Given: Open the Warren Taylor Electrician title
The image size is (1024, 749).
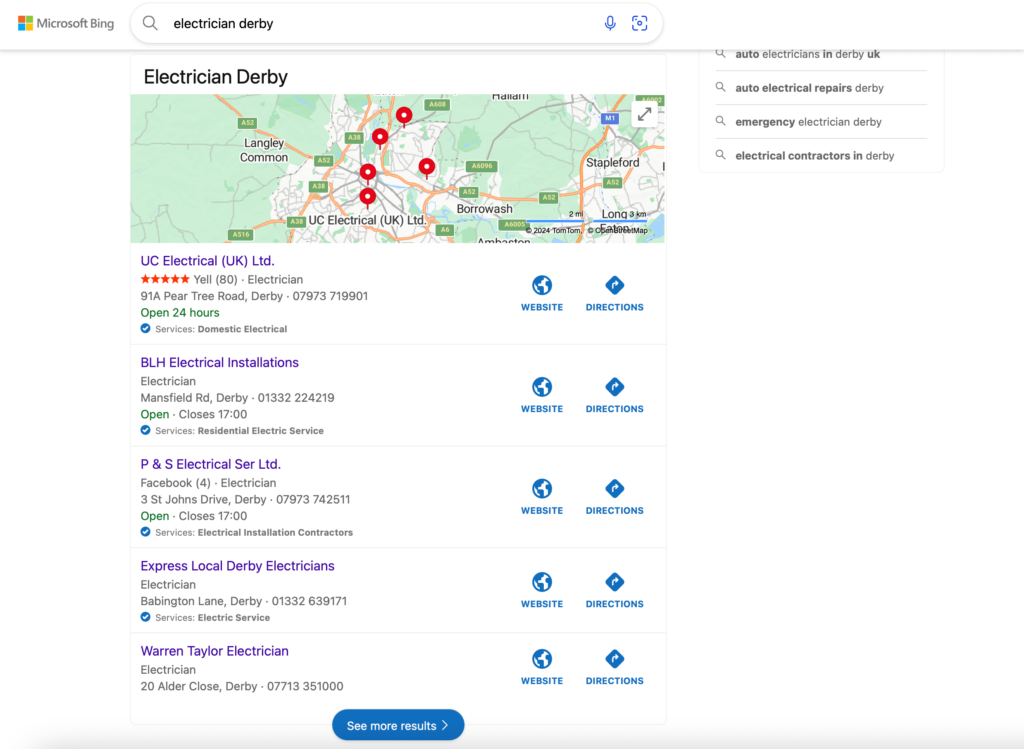Looking at the screenshot, I should (214, 651).
